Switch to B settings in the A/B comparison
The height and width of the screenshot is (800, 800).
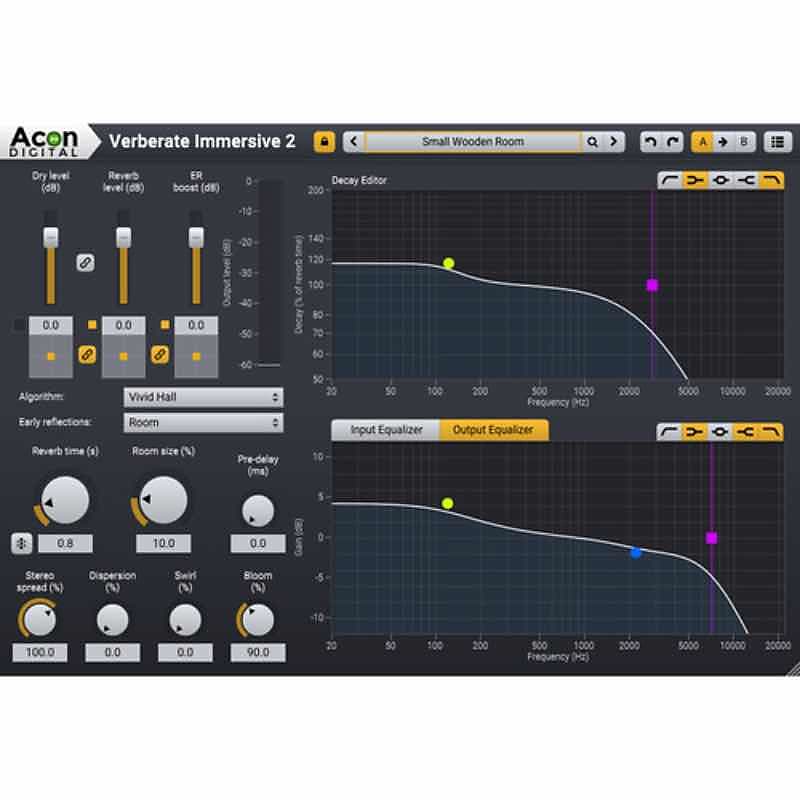(x=744, y=140)
